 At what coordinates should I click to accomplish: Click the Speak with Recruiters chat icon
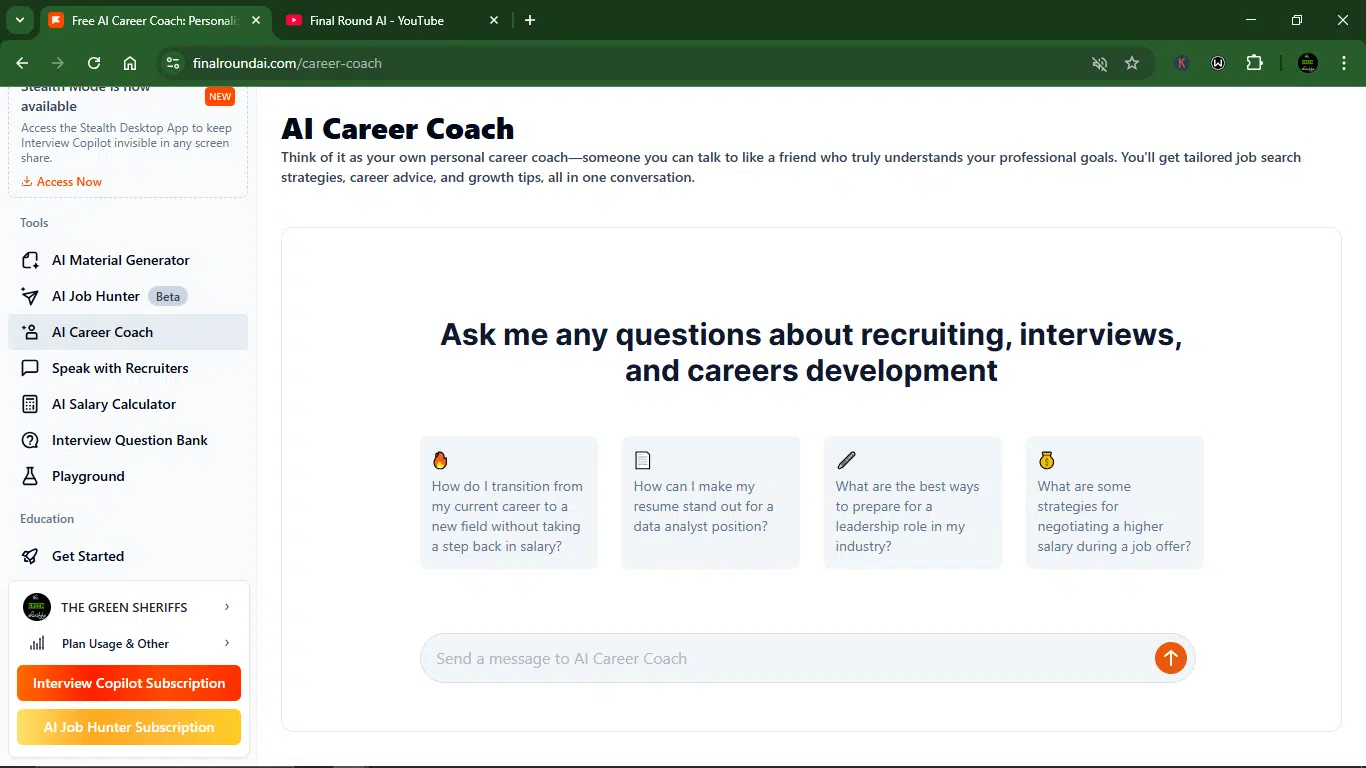(30, 368)
